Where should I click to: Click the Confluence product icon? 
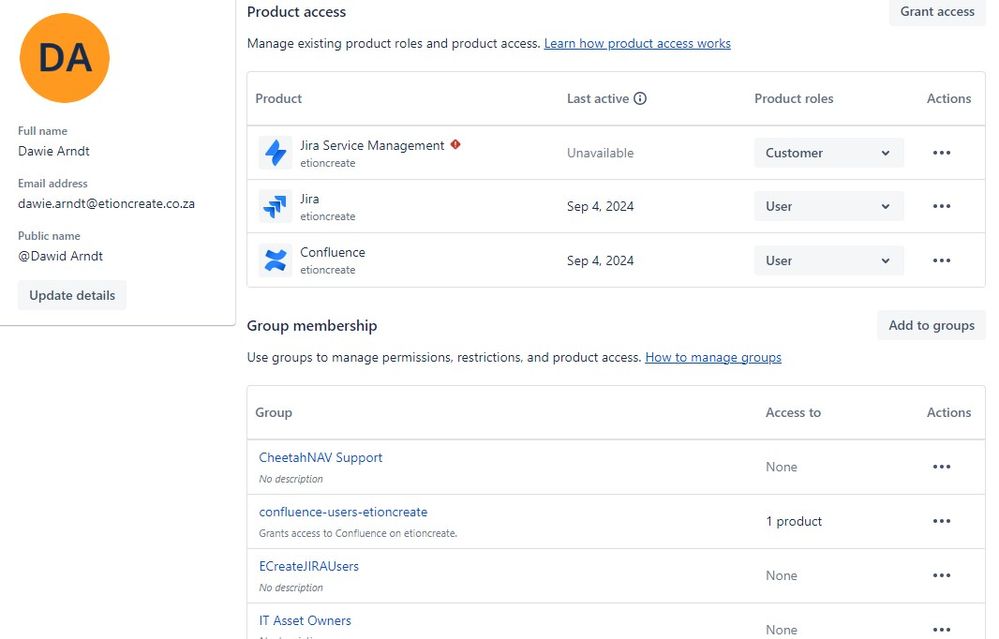point(275,260)
